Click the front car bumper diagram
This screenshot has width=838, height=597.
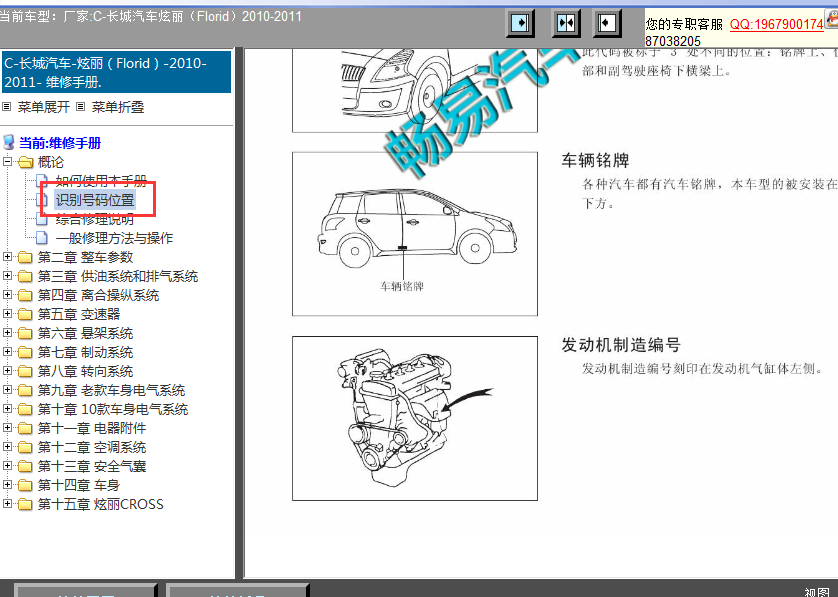(x=415, y=90)
